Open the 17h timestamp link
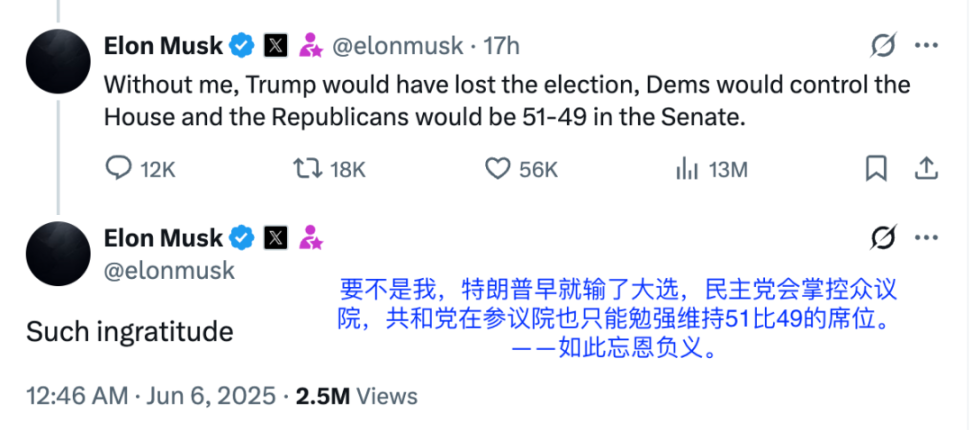Viewport: 972px width, 430px height. point(501,46)
